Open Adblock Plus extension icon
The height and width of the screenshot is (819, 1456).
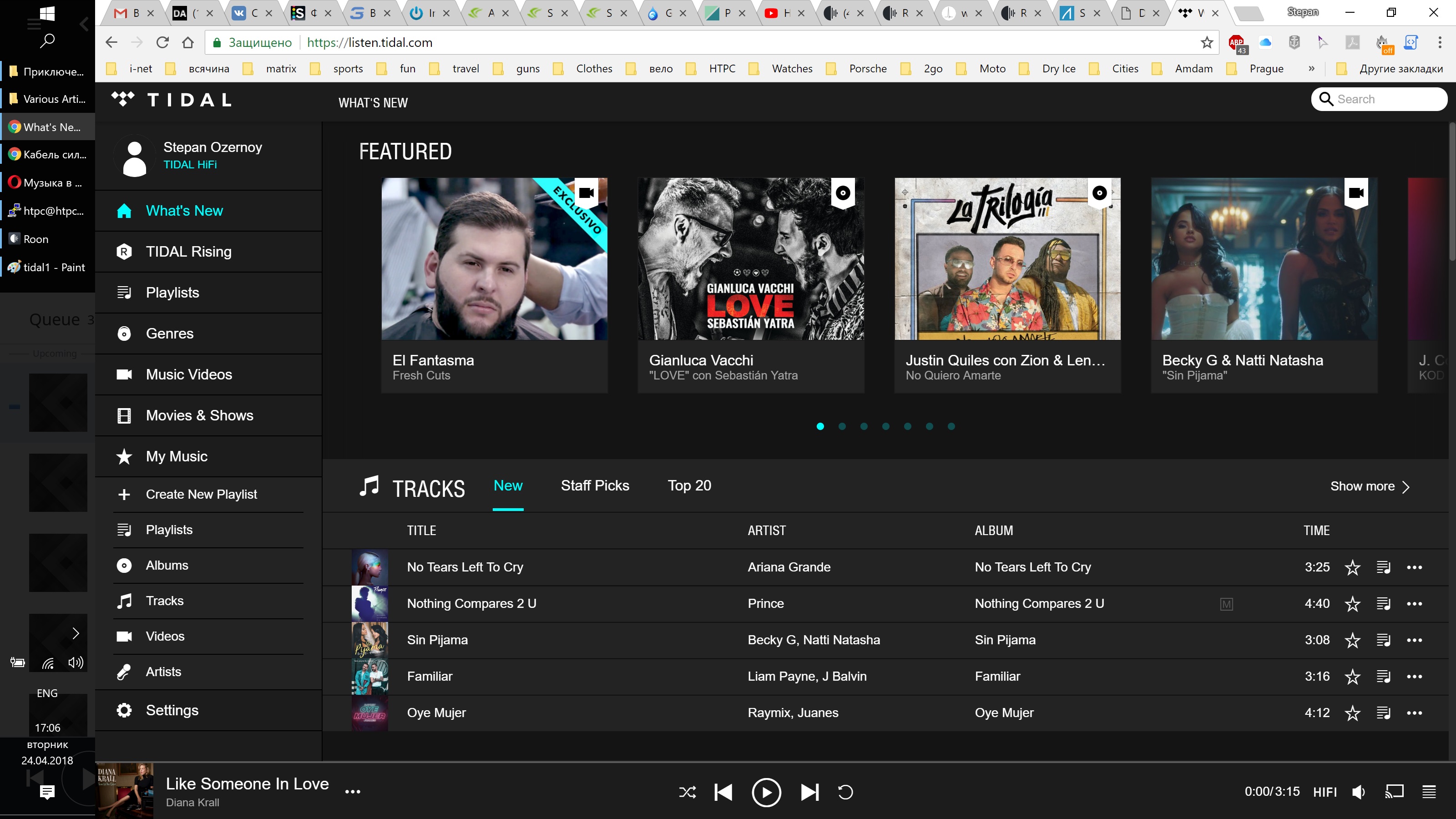[x=1237, y=43]
